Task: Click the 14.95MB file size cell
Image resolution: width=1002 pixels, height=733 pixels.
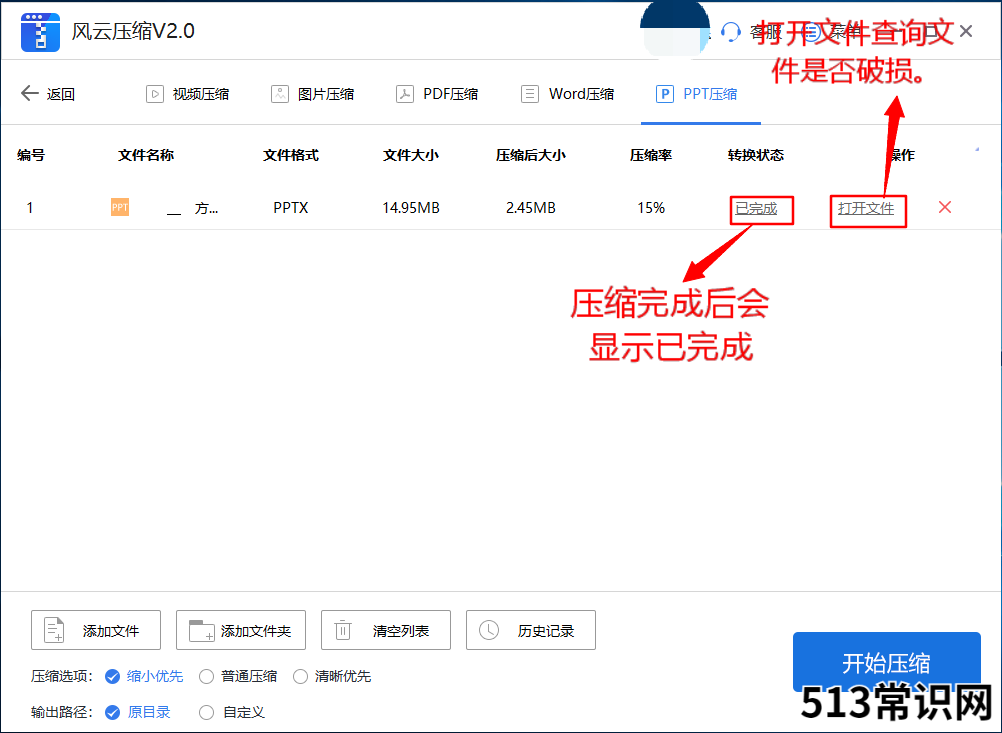Action: pyautogui.click(x=411, y=208)
